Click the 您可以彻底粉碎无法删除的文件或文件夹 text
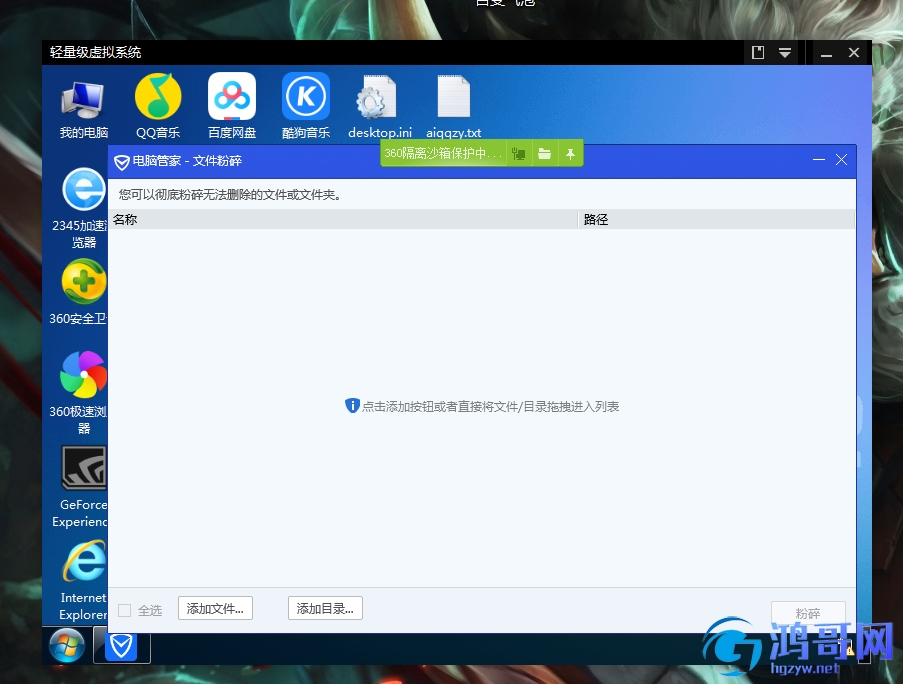Screen dimensions: 903x684 (x=230, y=195)
